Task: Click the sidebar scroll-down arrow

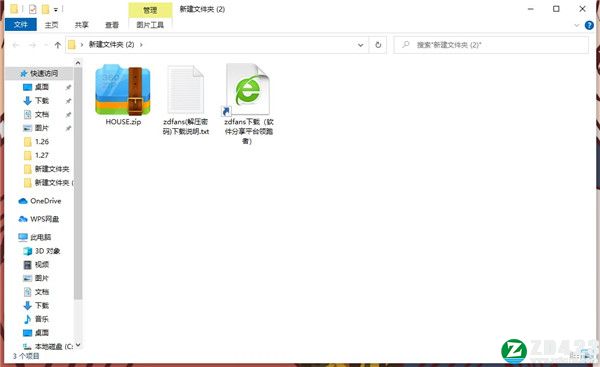Action: [x=78, y=345]
